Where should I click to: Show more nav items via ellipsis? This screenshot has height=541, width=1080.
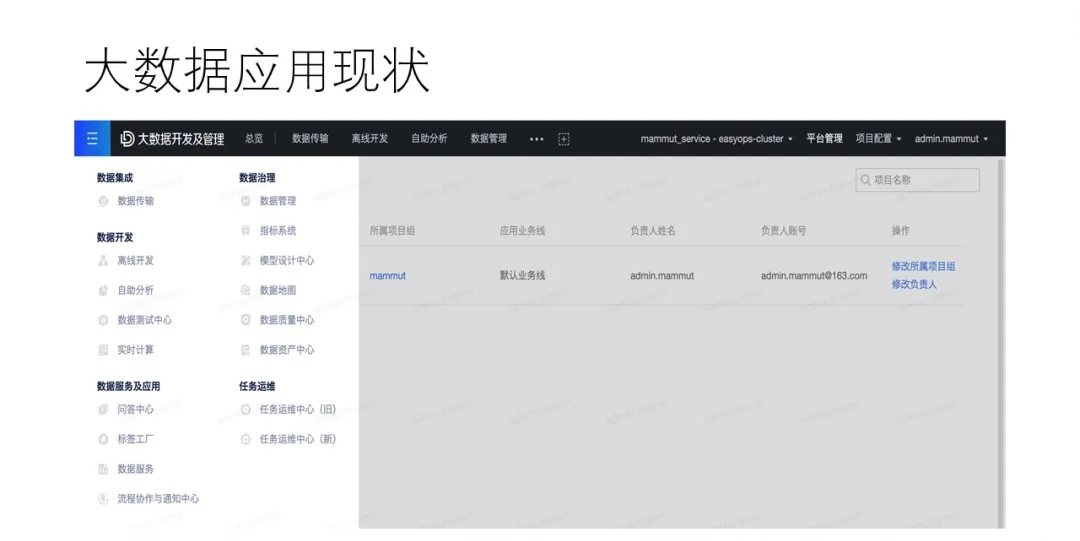pos(536,139)
